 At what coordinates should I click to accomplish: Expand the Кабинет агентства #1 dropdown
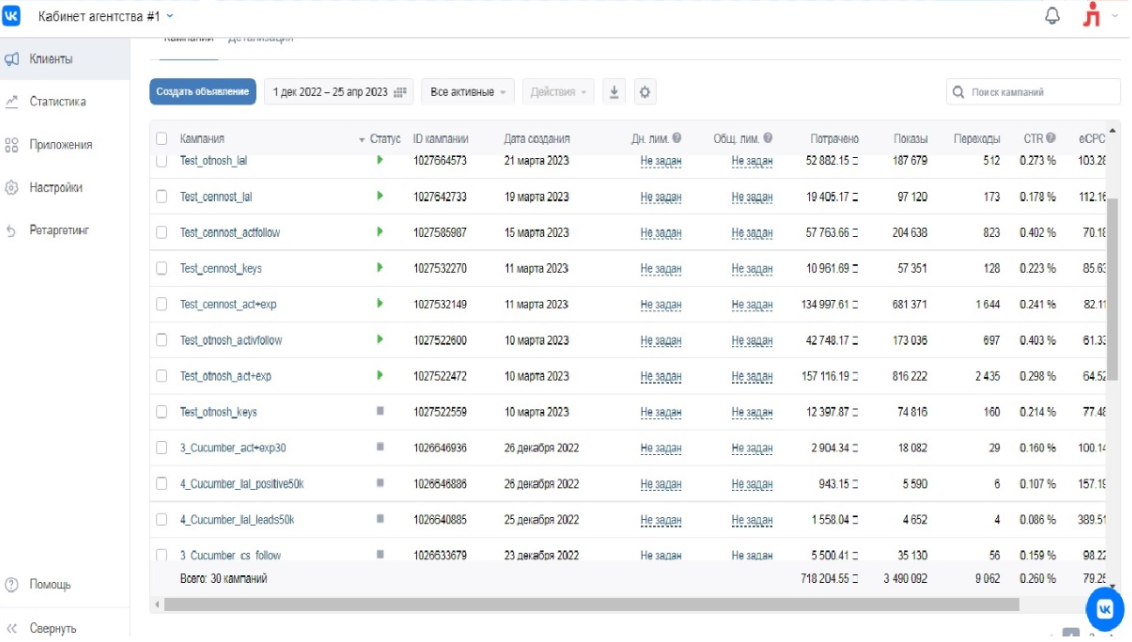pyautogui.click(x=106, y=16)
